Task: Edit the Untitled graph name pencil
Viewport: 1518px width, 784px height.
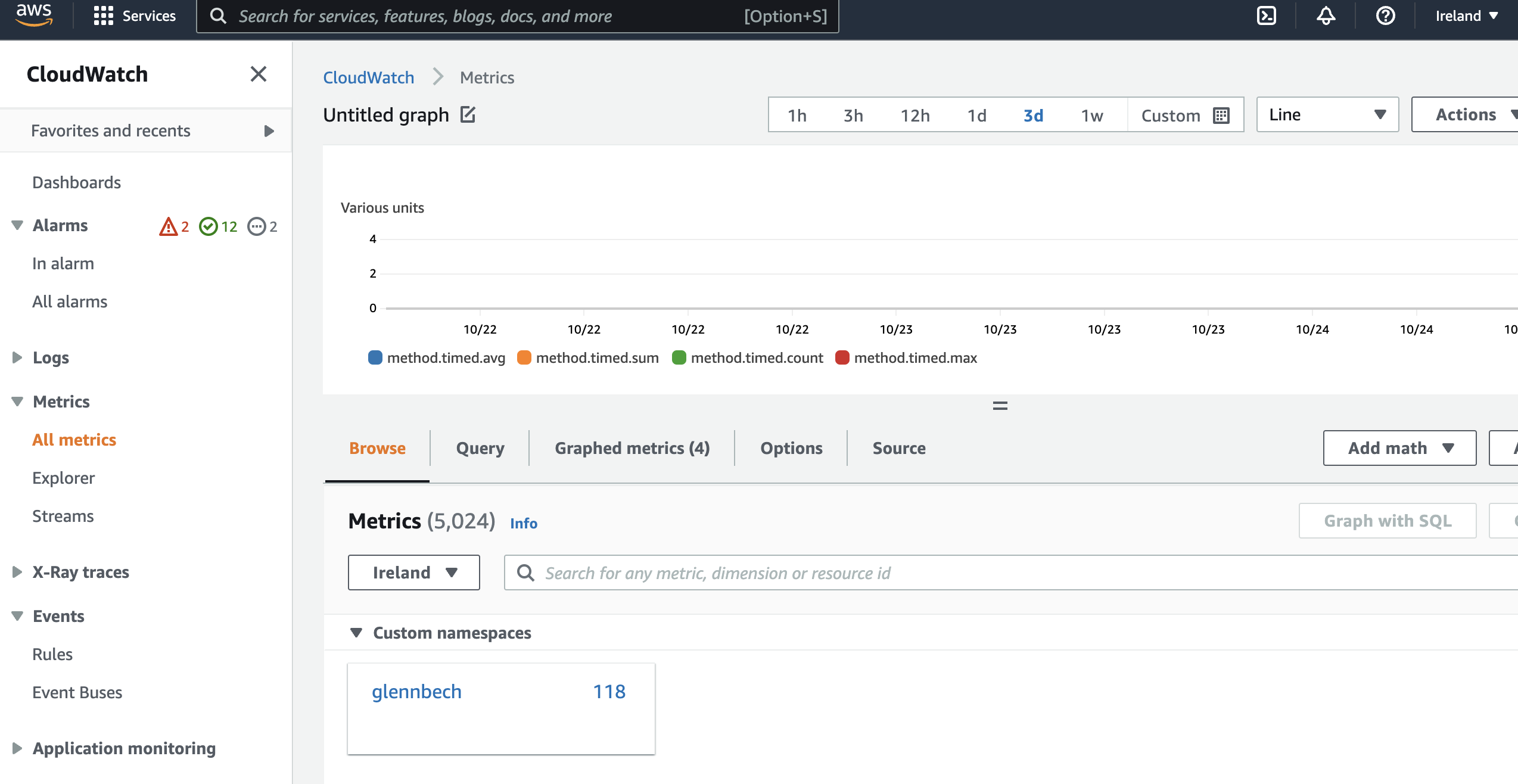Action: [468, 114]
